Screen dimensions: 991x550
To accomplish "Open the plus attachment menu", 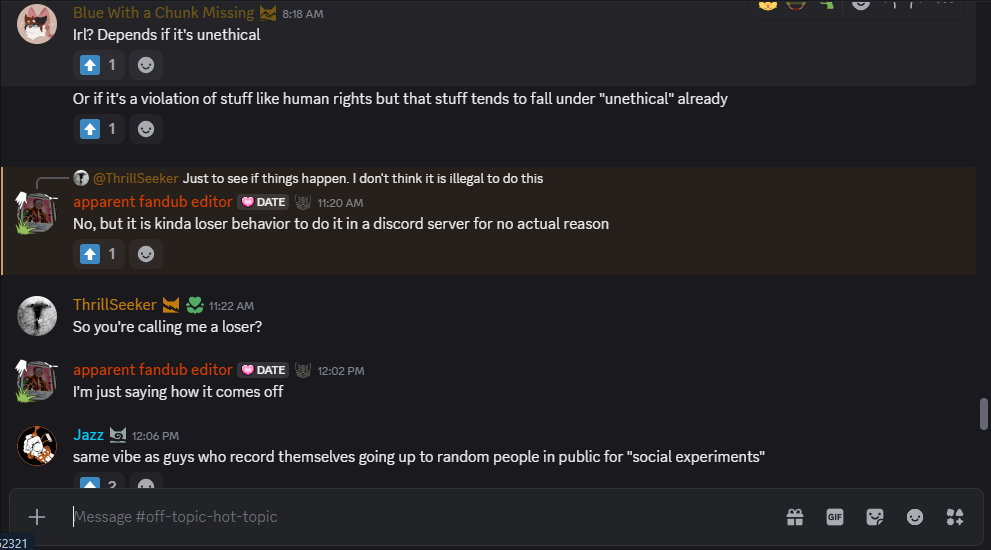I will (x=37, y=517).
